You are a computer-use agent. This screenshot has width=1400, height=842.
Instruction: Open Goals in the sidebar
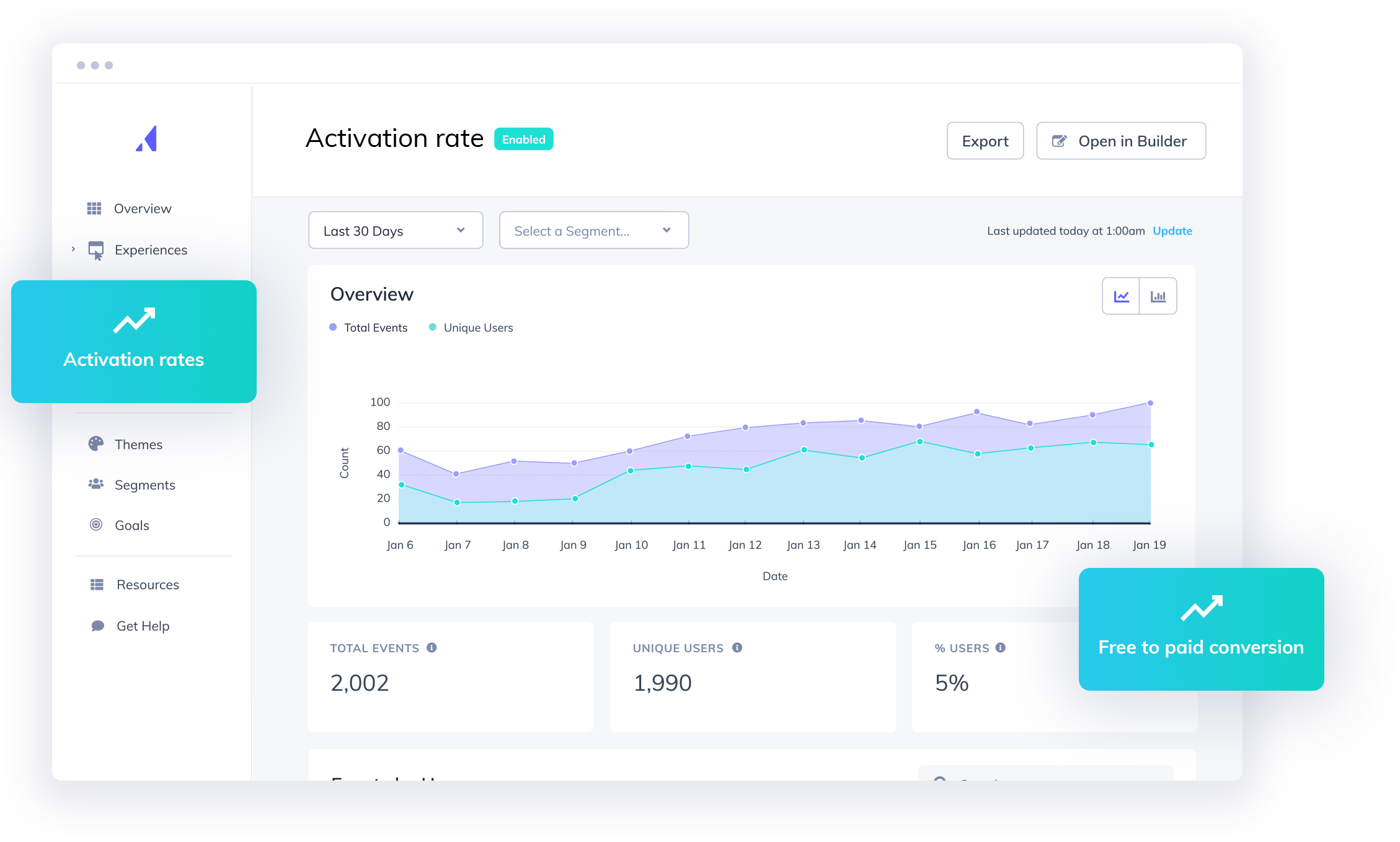coord(132,525)
